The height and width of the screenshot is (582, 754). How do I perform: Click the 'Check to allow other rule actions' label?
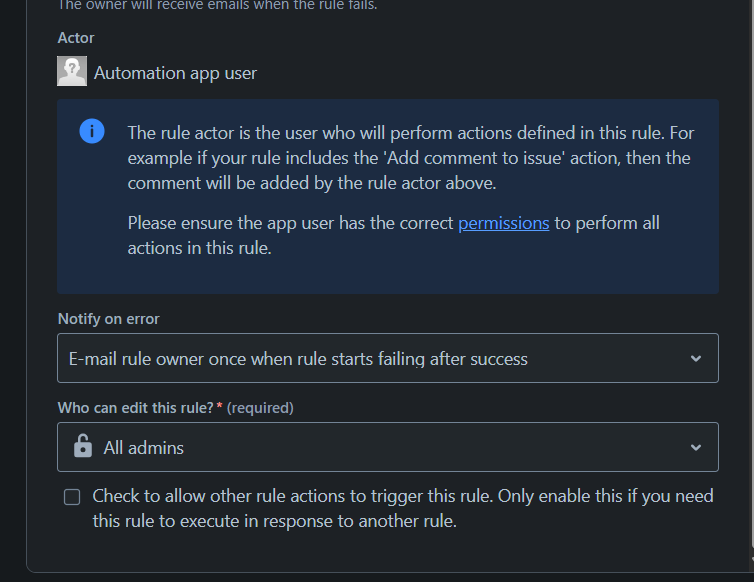click(402, 508)
